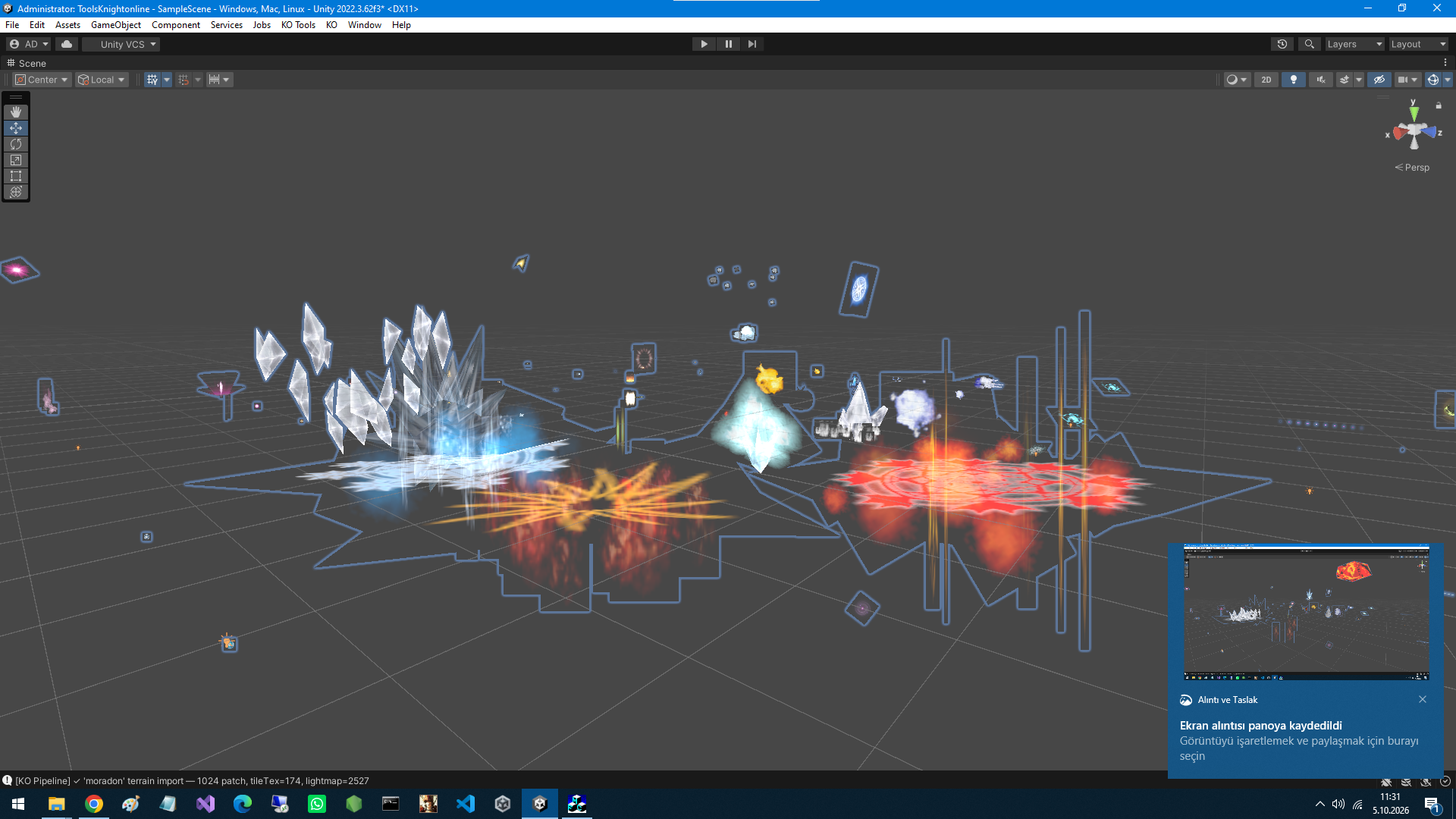Open WhatsApp from the taskbar
1456x819 pixels.
tap(317, 804)
